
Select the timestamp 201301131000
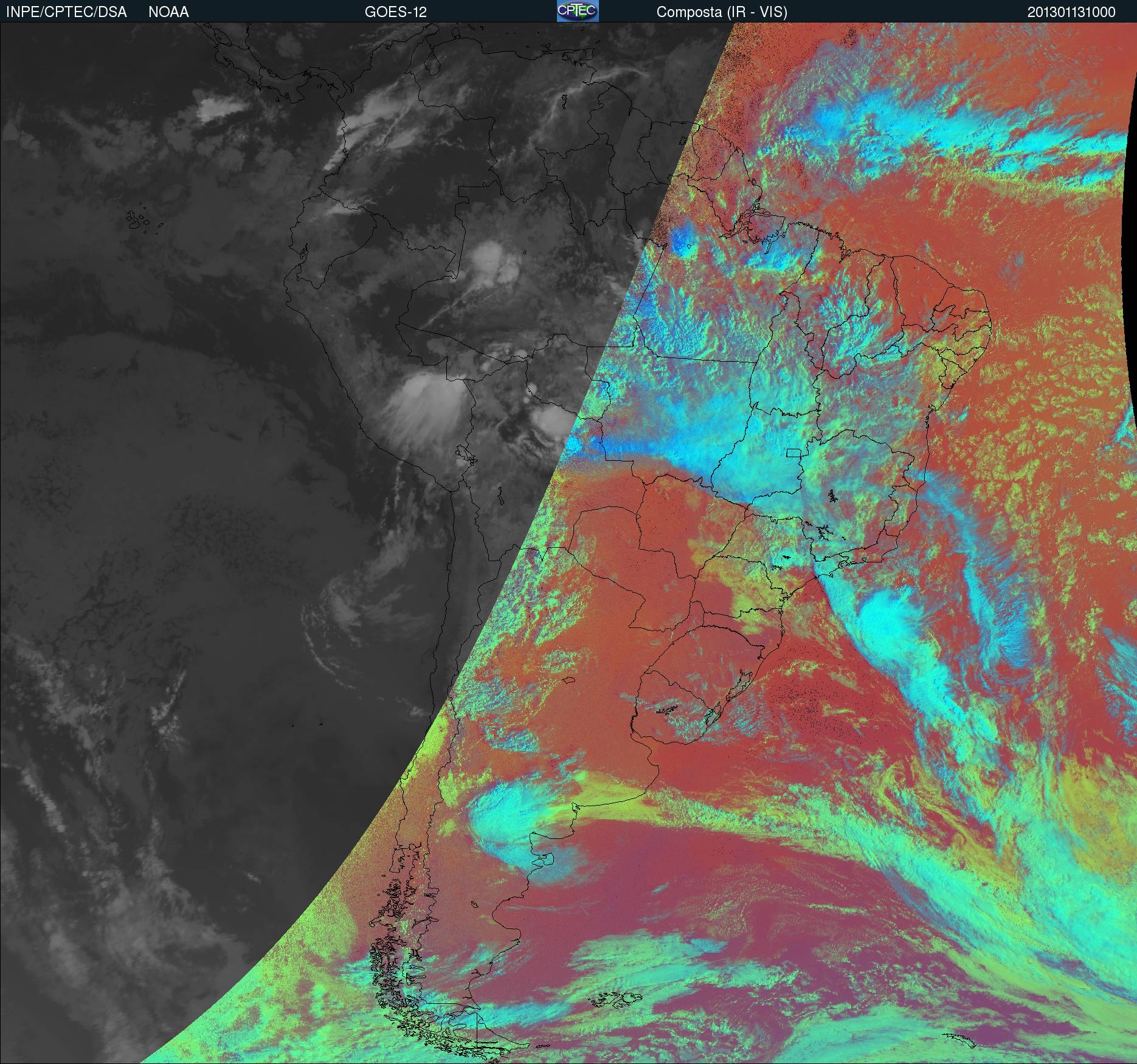point(1071,12)
